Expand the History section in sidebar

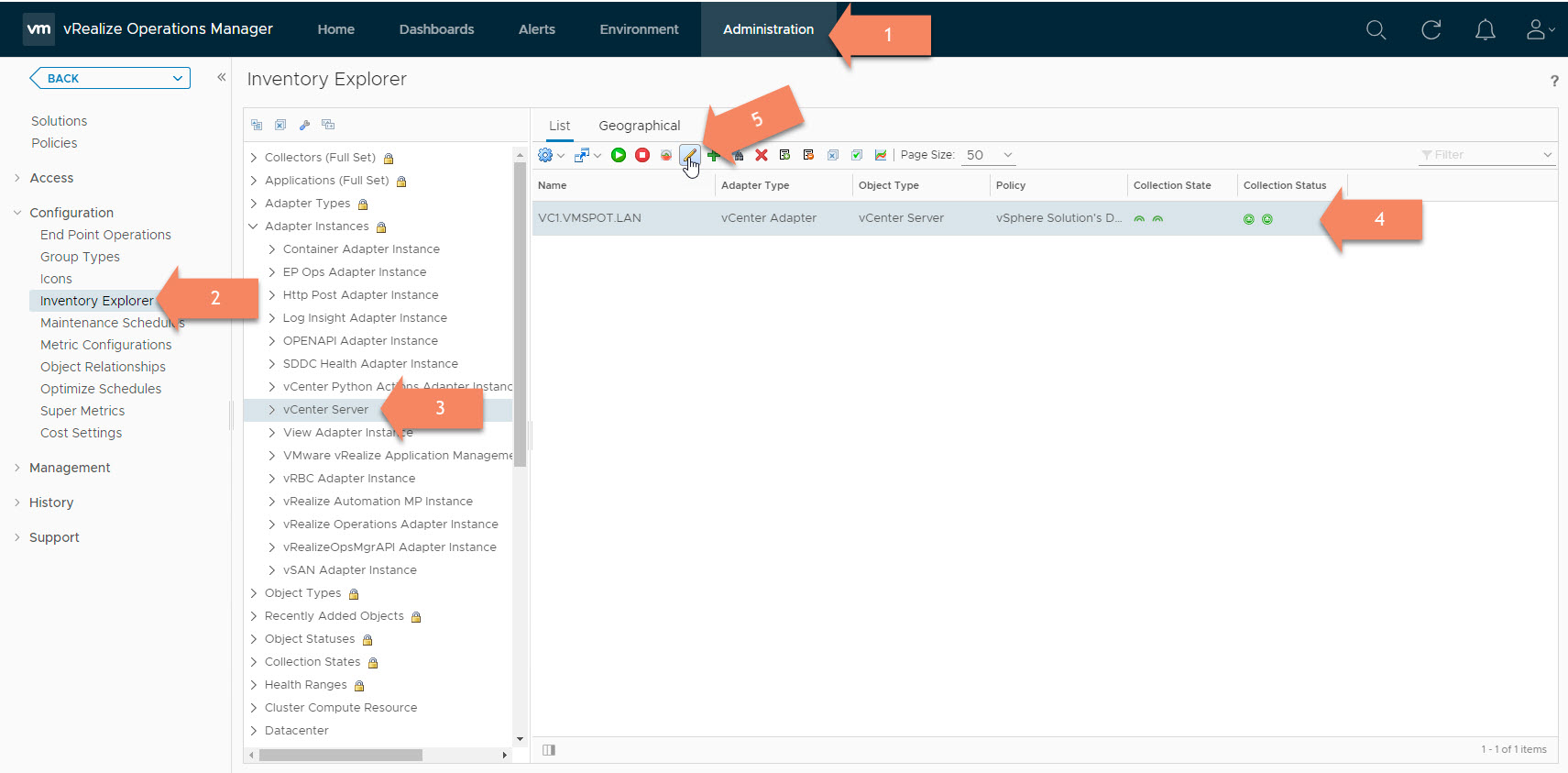click(17, 502)
